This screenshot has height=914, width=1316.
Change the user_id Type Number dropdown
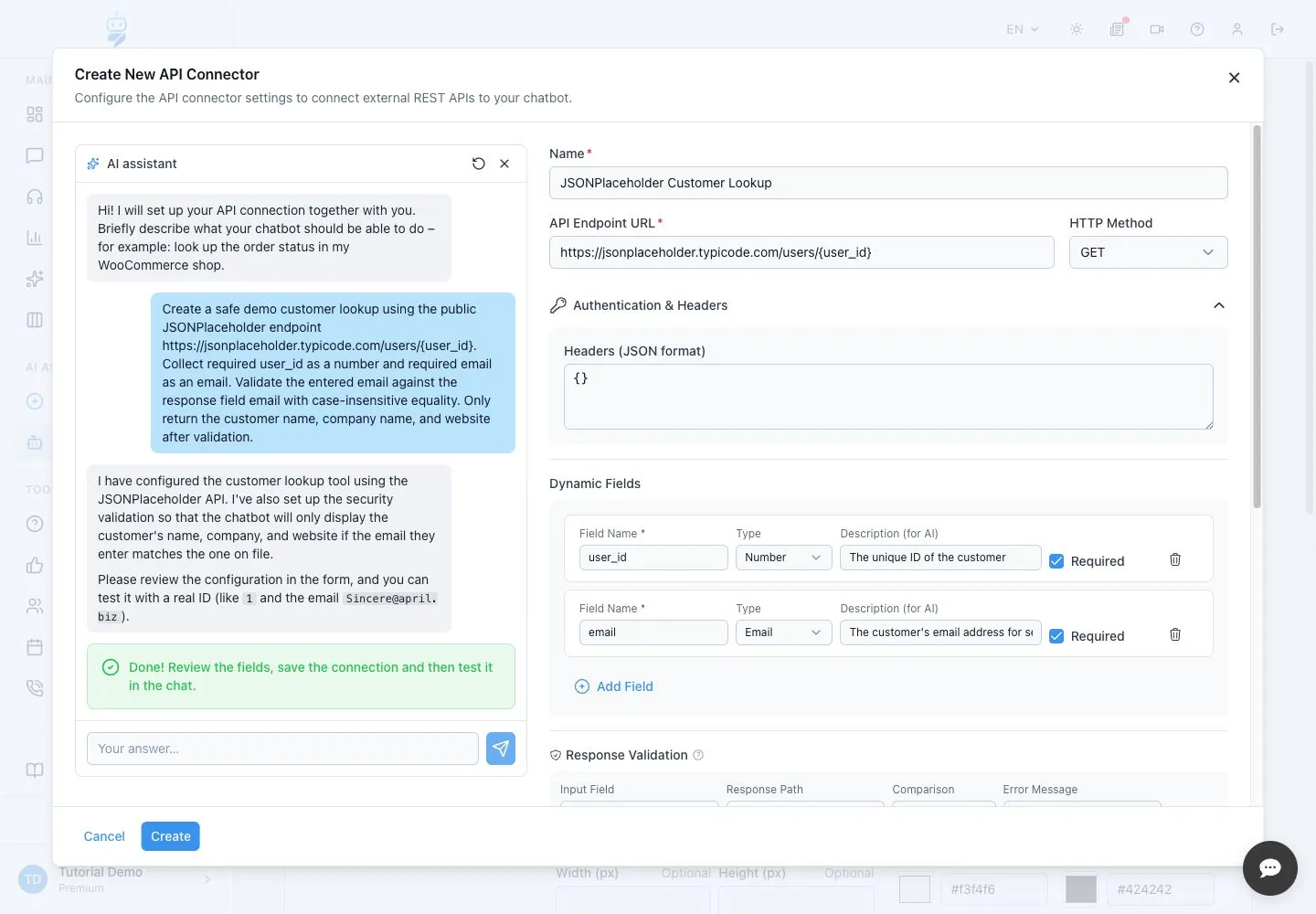coord(783,558)
